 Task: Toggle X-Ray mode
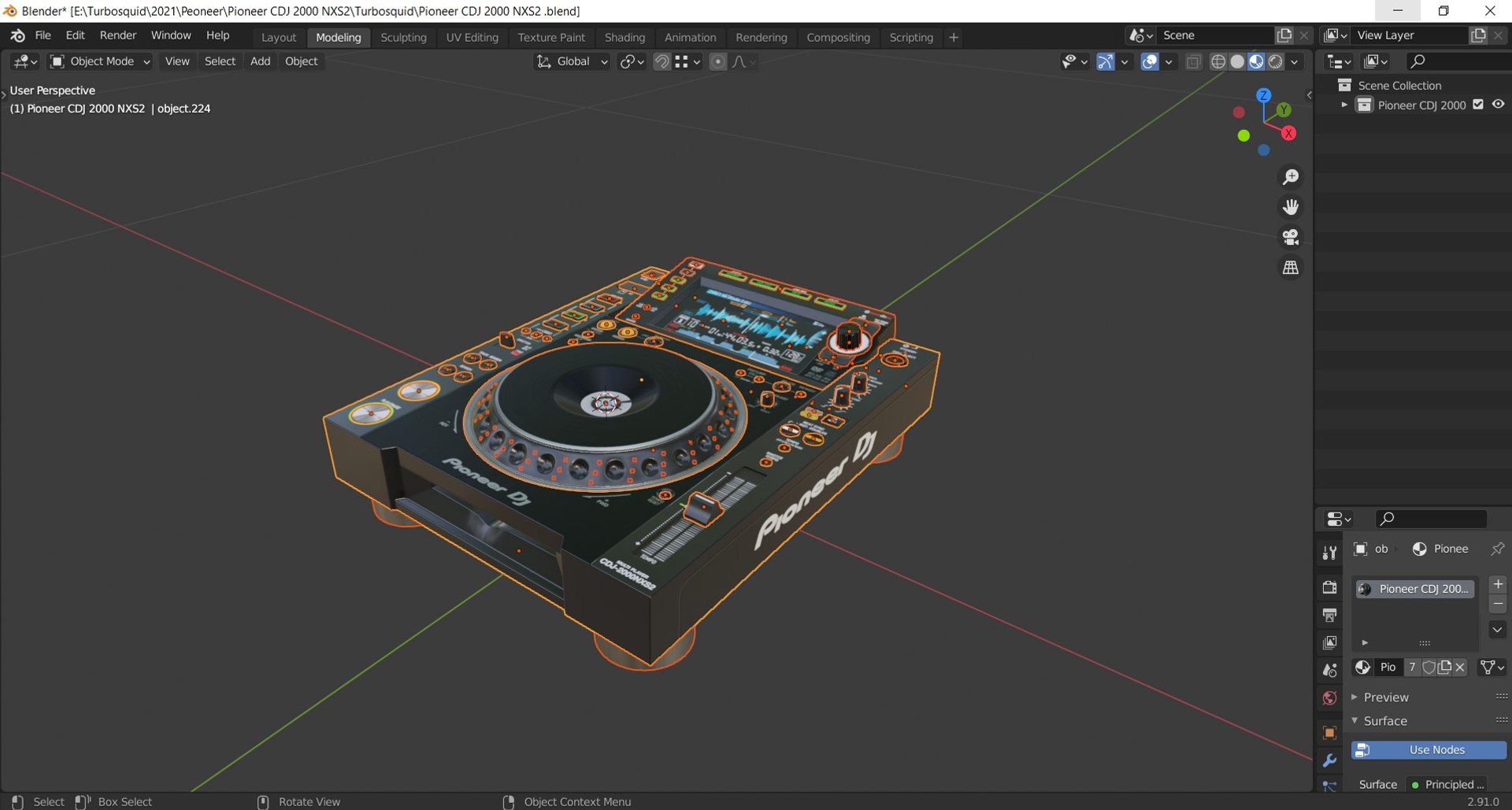point(1193,61)
